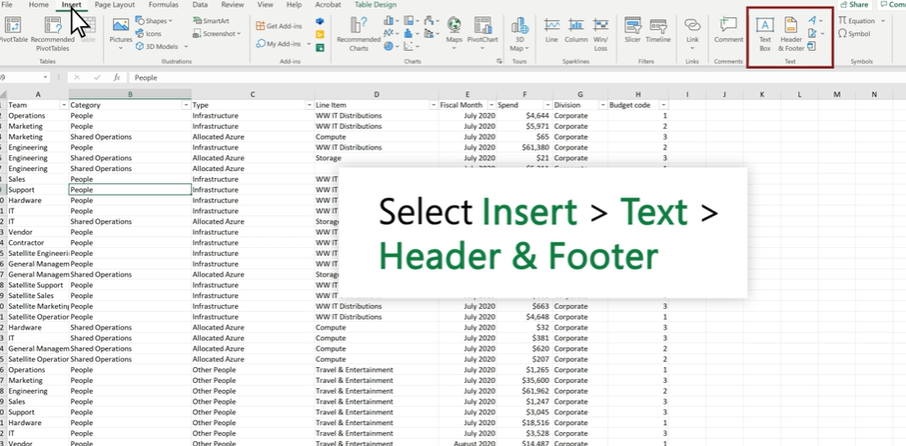Screen dimensions: 906x446
Task: Select column header C
Action: (253, 94)
